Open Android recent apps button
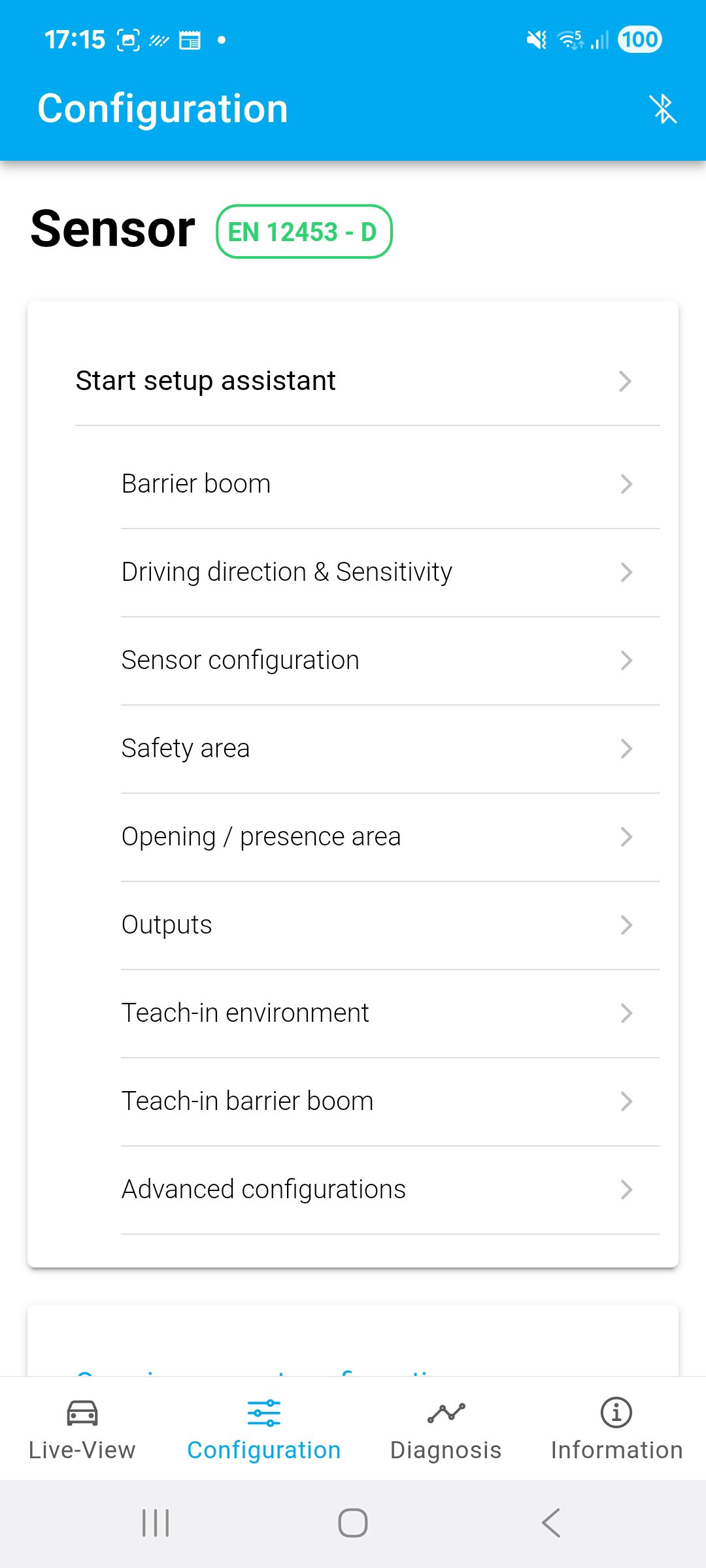Viewport: 706px width, 1568px height. pyautogui.click(x=156, y=1523)
